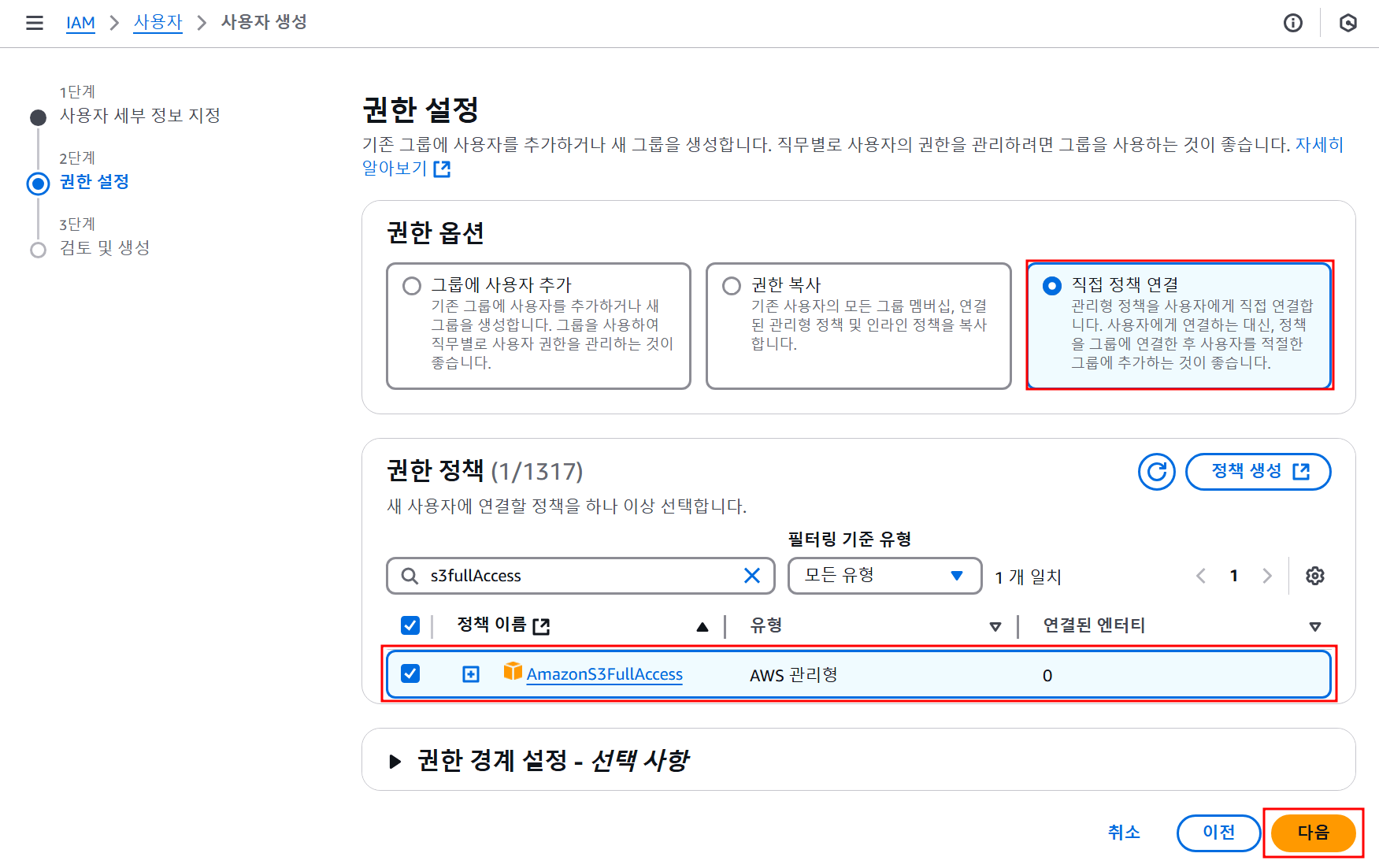Open the hamburger navigation menu
Screen dimensions: 1379x868
35,23
